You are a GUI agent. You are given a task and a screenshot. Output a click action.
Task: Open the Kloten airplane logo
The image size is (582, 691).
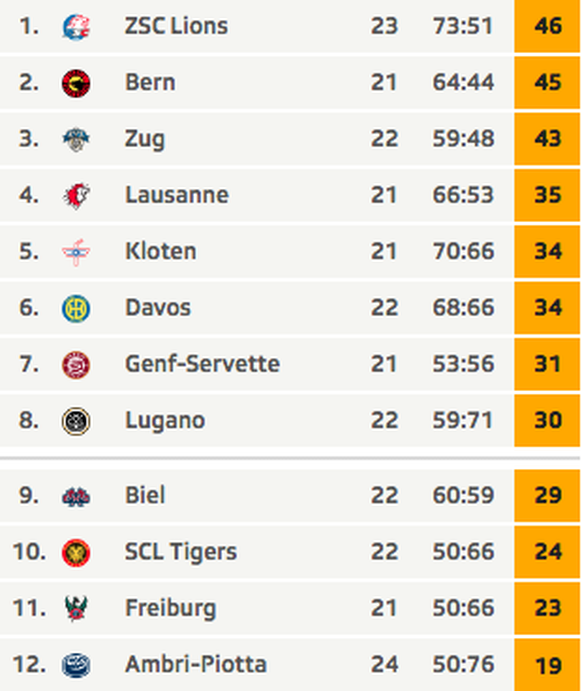76,252
